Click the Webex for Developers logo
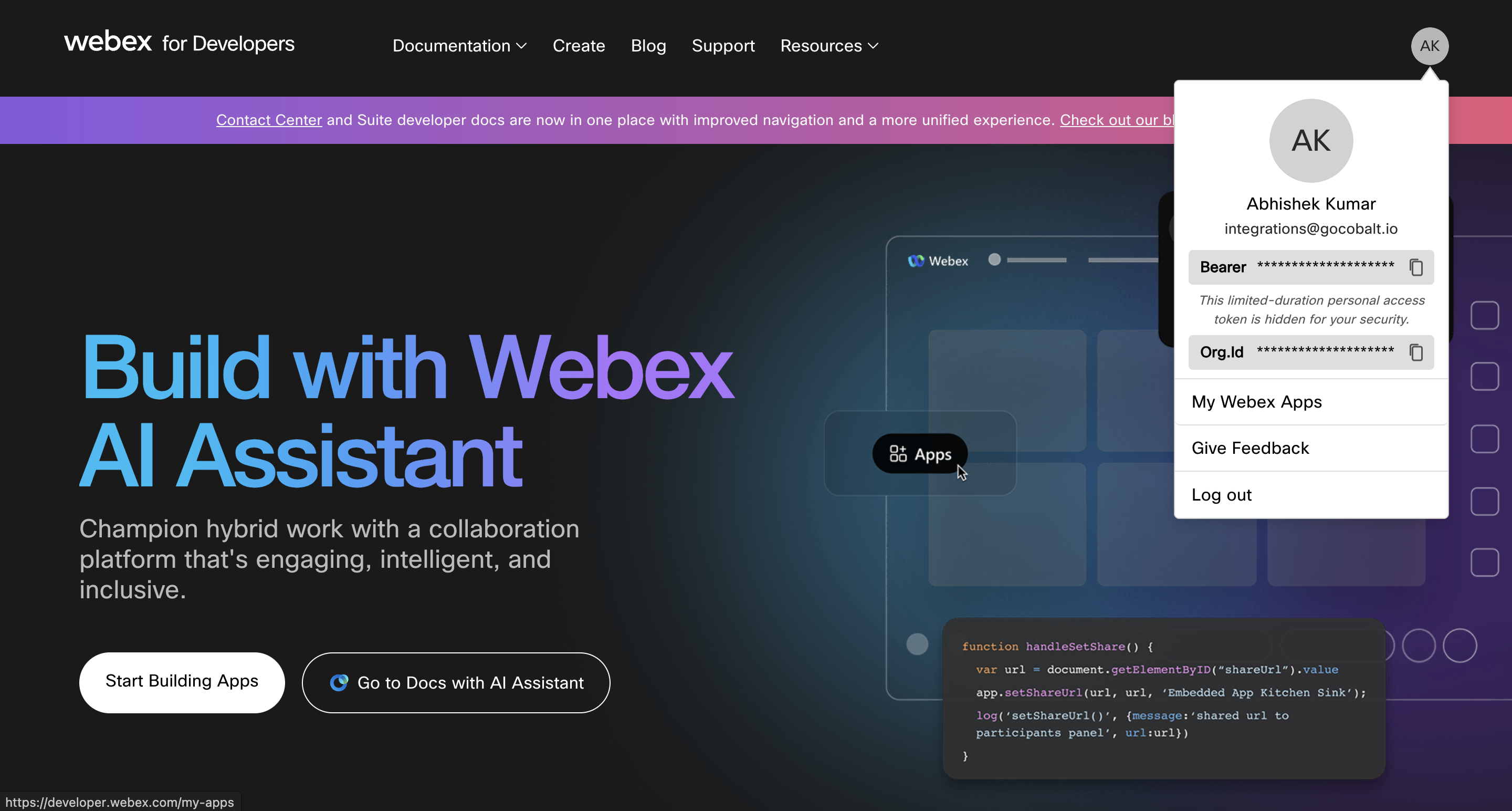1512x811 pixels. (x=179, y=43)
